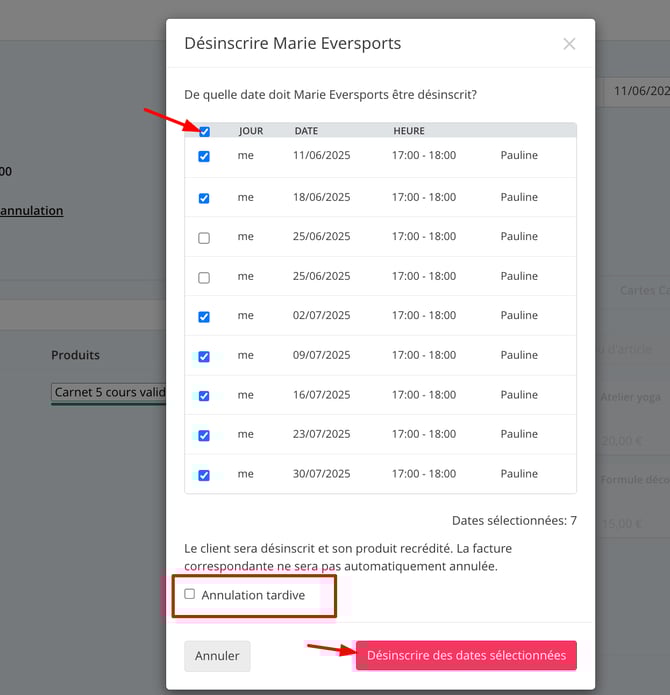
Task: Close the Désinscrire Marie Eversports dialog
Action: [x=569, y=44]
